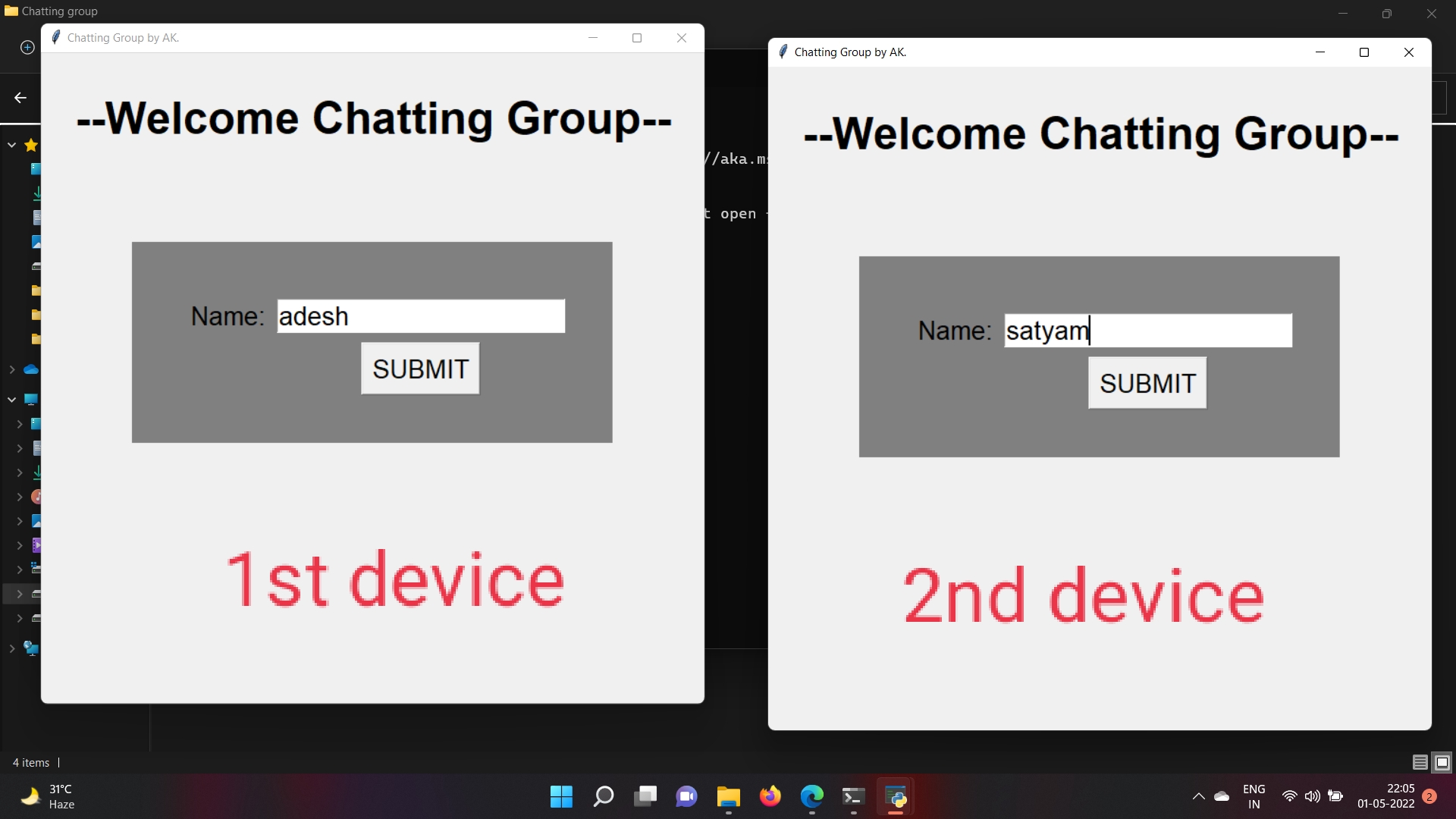Open the volume control in the system tray
1456x819 pixels.
tap(1313, 796)
